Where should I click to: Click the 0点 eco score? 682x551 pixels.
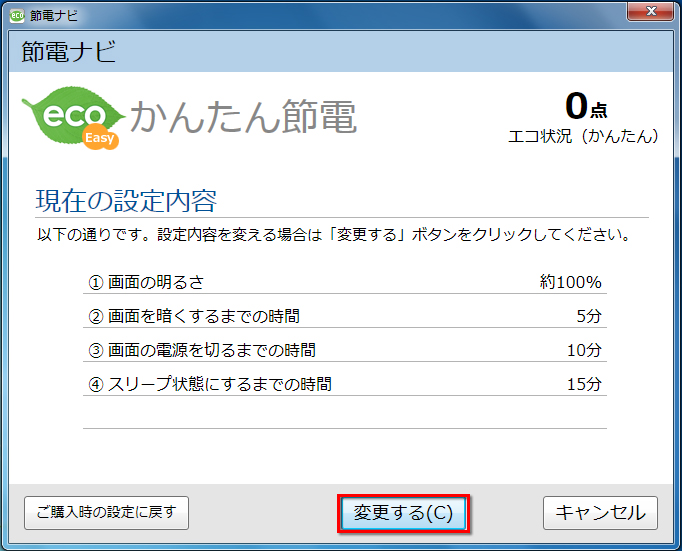click(586, 106)
